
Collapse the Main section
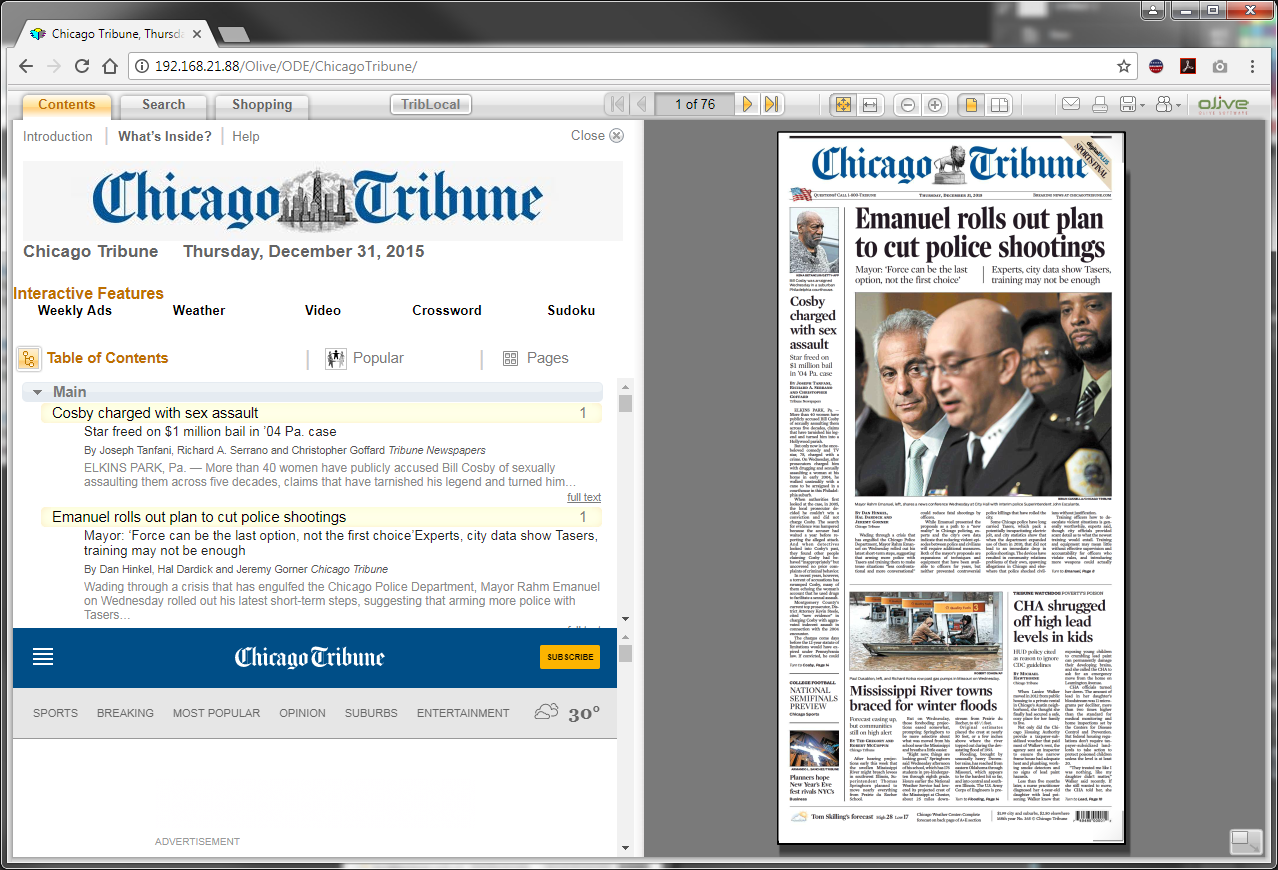tap(37, 392)
